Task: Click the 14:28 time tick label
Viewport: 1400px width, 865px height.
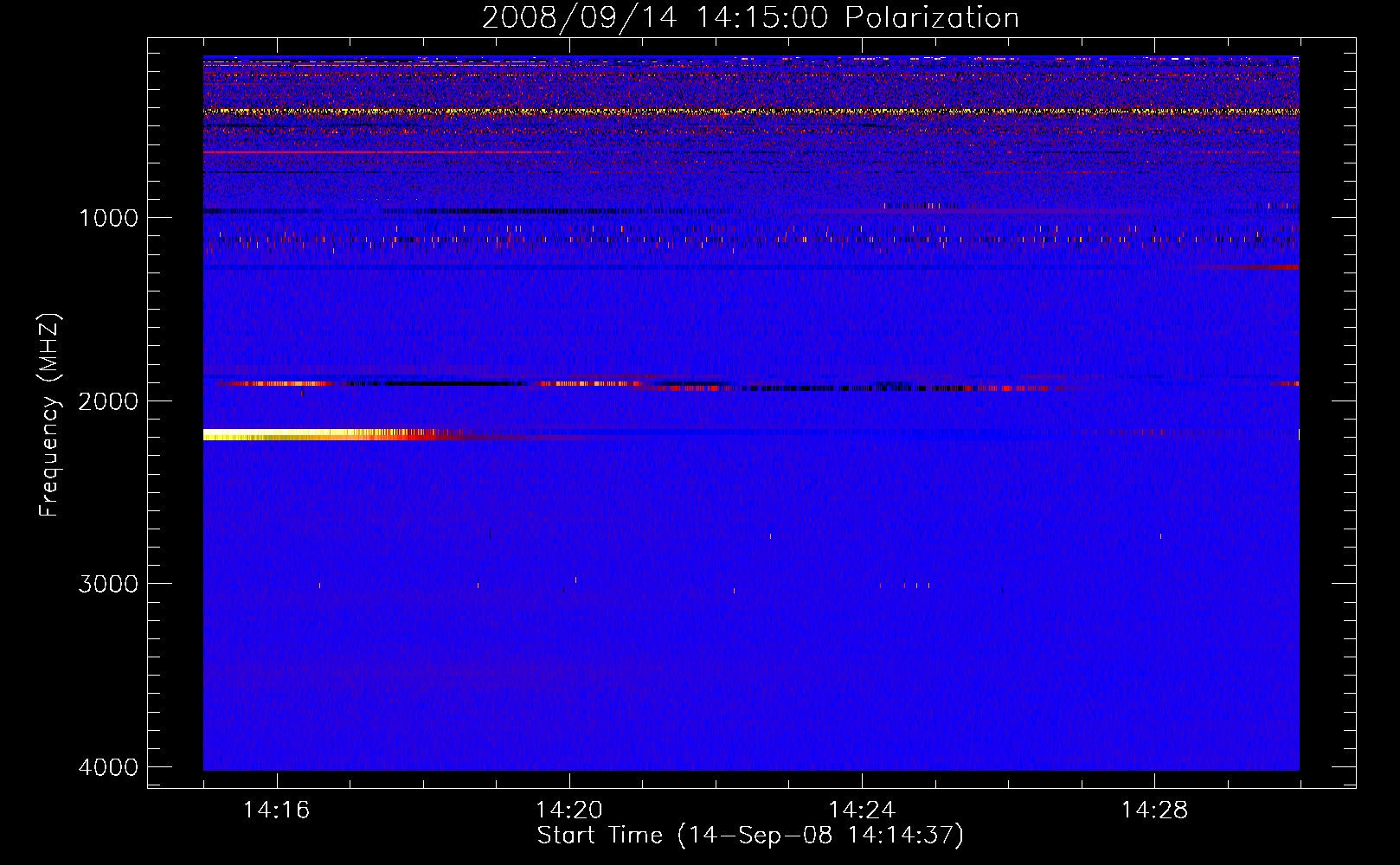Action: point(1154,810)
